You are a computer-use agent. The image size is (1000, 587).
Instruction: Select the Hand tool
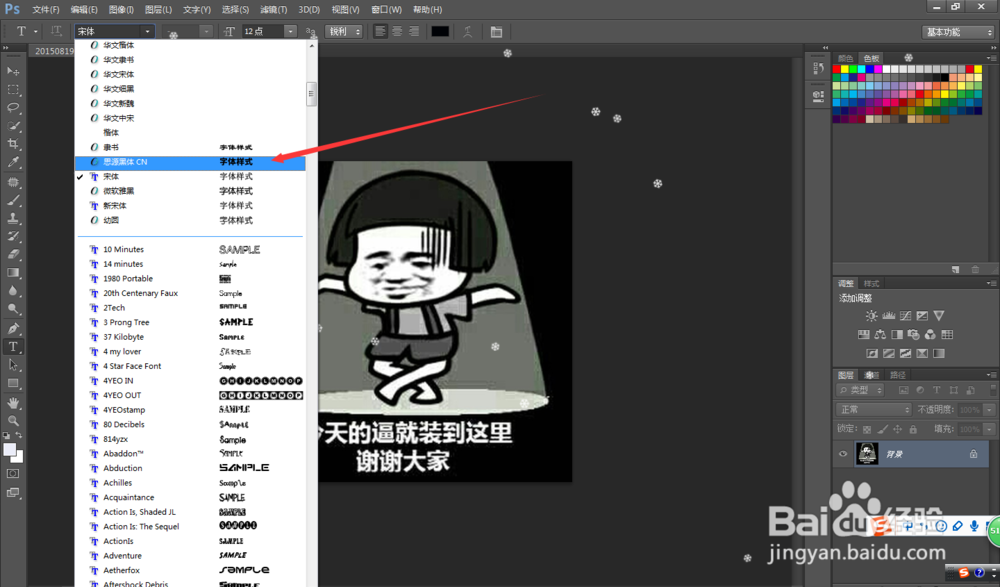pyautogui.click(x=13, y=403)
